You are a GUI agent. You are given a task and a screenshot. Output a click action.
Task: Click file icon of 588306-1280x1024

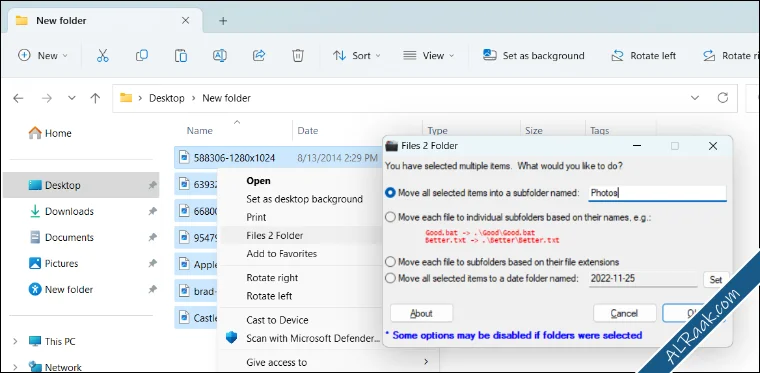(x=184, y=157)
